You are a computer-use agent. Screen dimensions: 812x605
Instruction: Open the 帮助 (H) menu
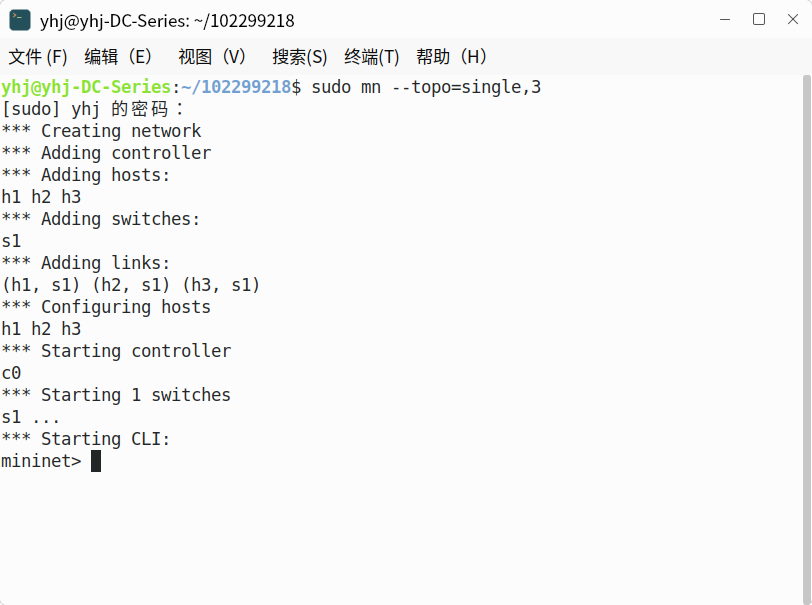pyautogui.click(x=451, y=56)
